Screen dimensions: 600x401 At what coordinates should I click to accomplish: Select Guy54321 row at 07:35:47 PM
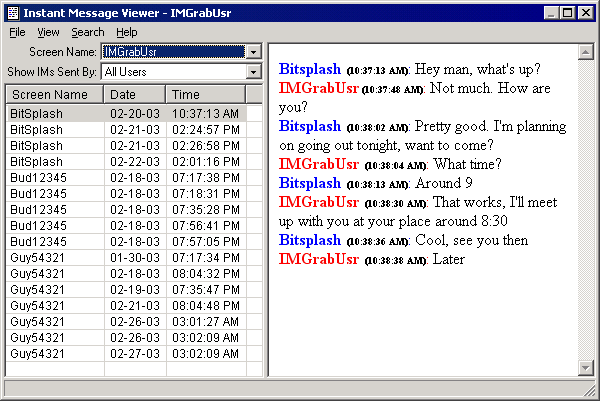point(126,290)
